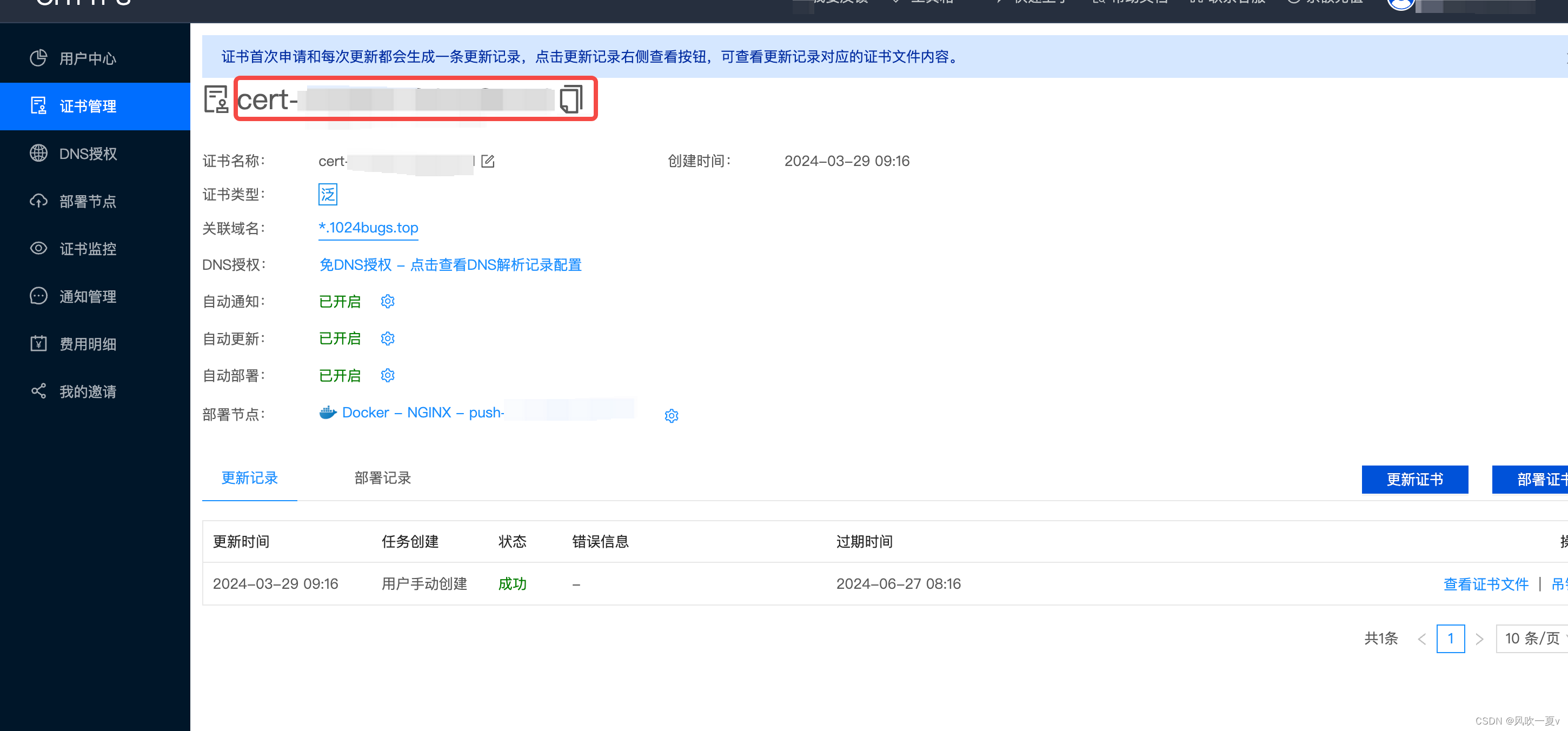Click the share icon beside 我的邀请
Screen dimensions: 1568x731
tap(38, 390)
